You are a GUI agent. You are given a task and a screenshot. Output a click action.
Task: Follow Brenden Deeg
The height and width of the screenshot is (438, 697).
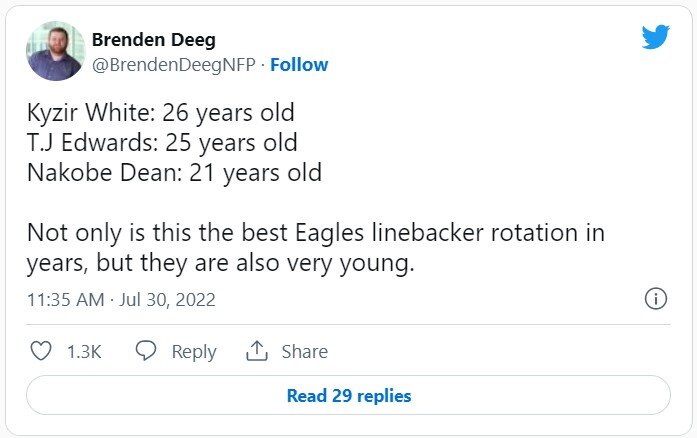pyautogui.click(x=299, y=65)
